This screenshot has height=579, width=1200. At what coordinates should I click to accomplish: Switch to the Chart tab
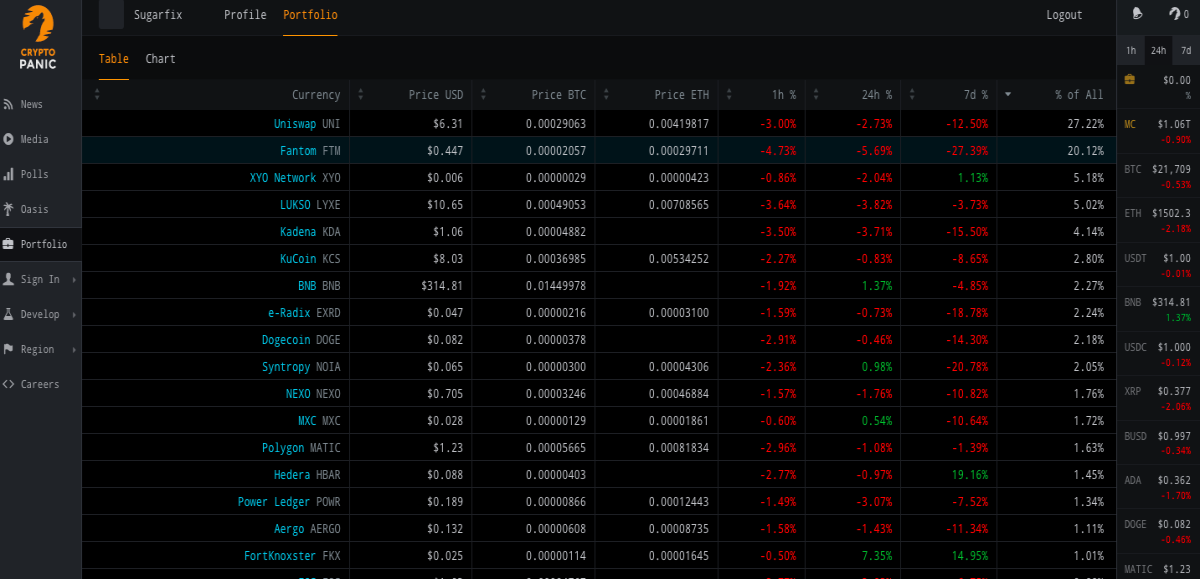coord(160,59)
